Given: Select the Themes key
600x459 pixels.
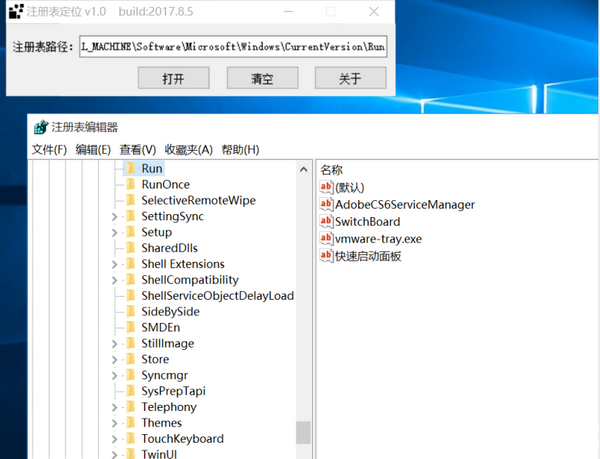Looking at the screenshot, I should pos(161,423).
